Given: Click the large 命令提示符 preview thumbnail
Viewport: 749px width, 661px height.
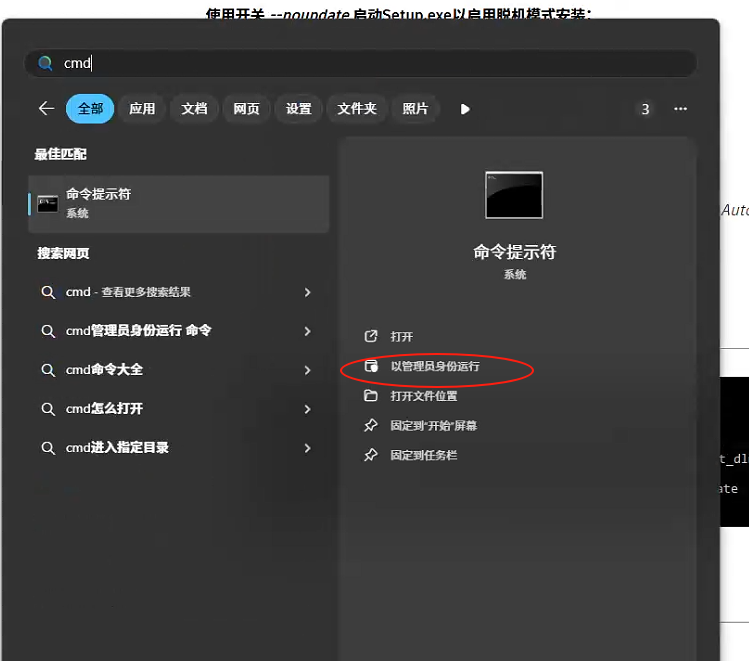Looking at the screenshot, I should pos(514,195).
